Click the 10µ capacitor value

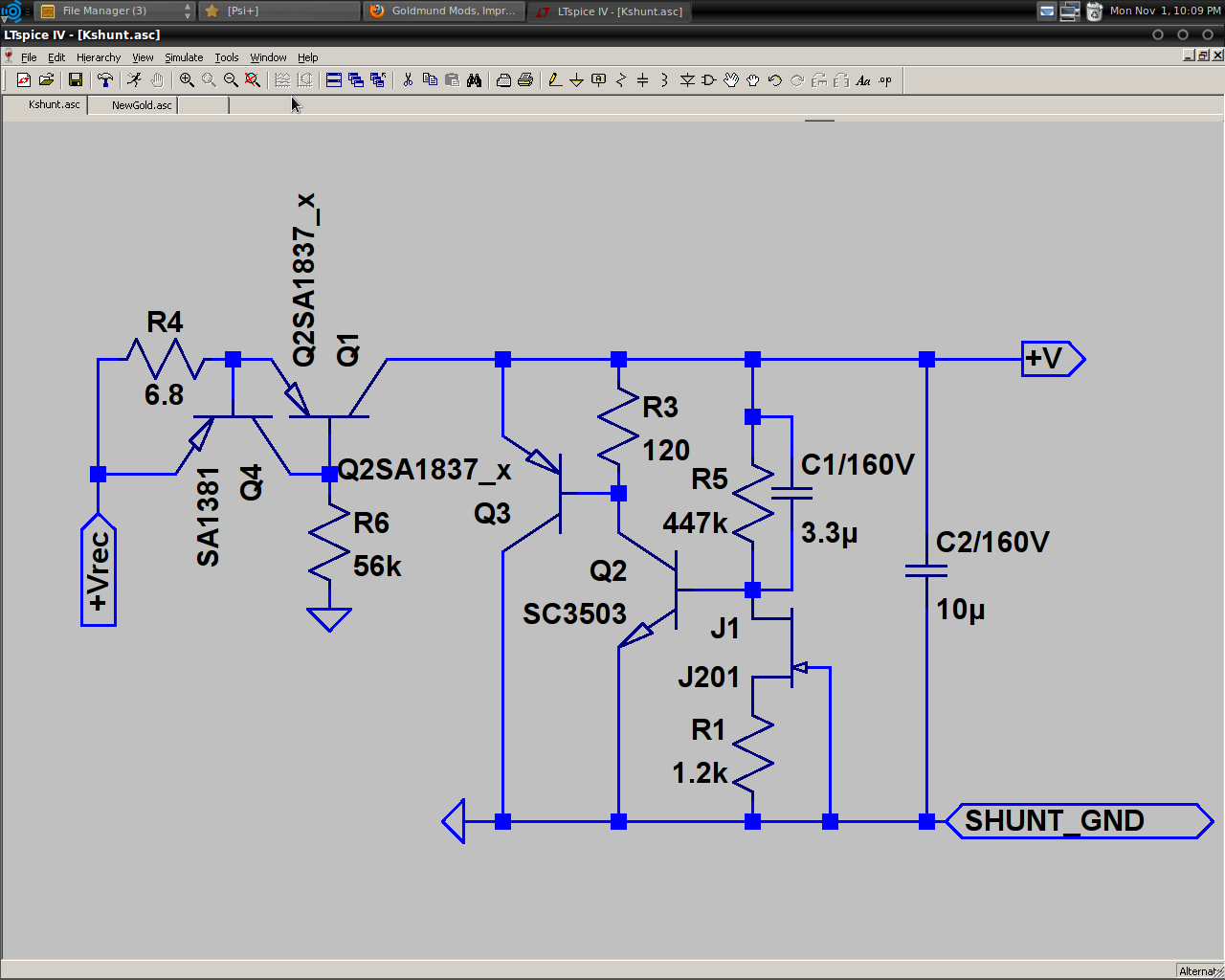click(x=961, y=610)
